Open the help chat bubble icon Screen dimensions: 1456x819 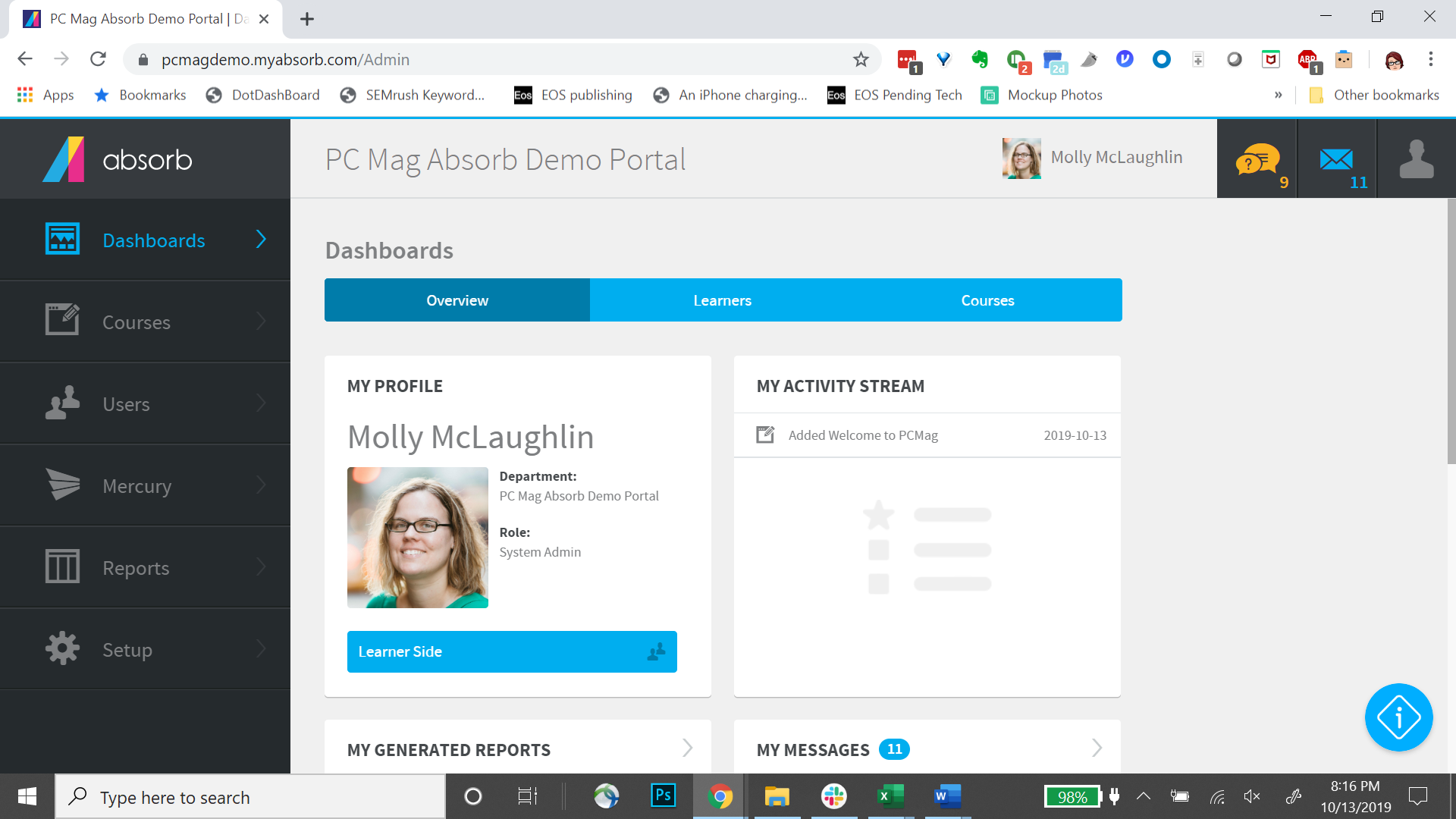[x=1257, y=158]
